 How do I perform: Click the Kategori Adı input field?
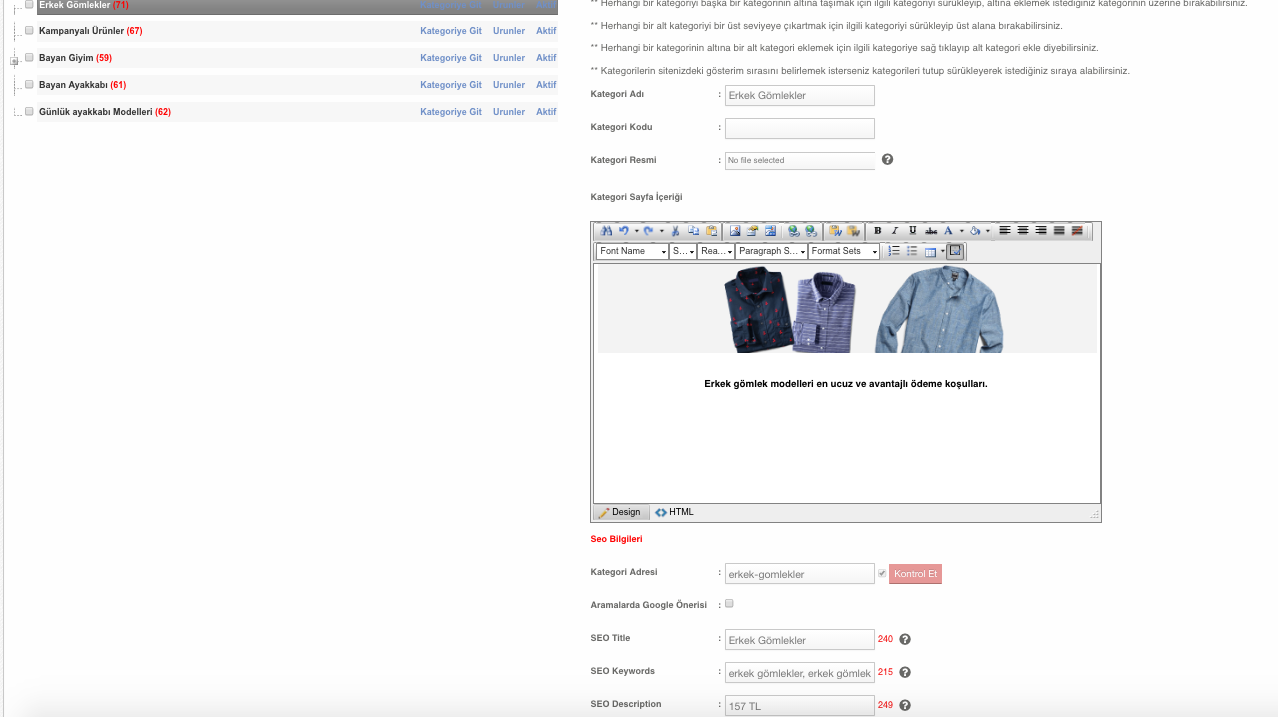coord(800,95)
